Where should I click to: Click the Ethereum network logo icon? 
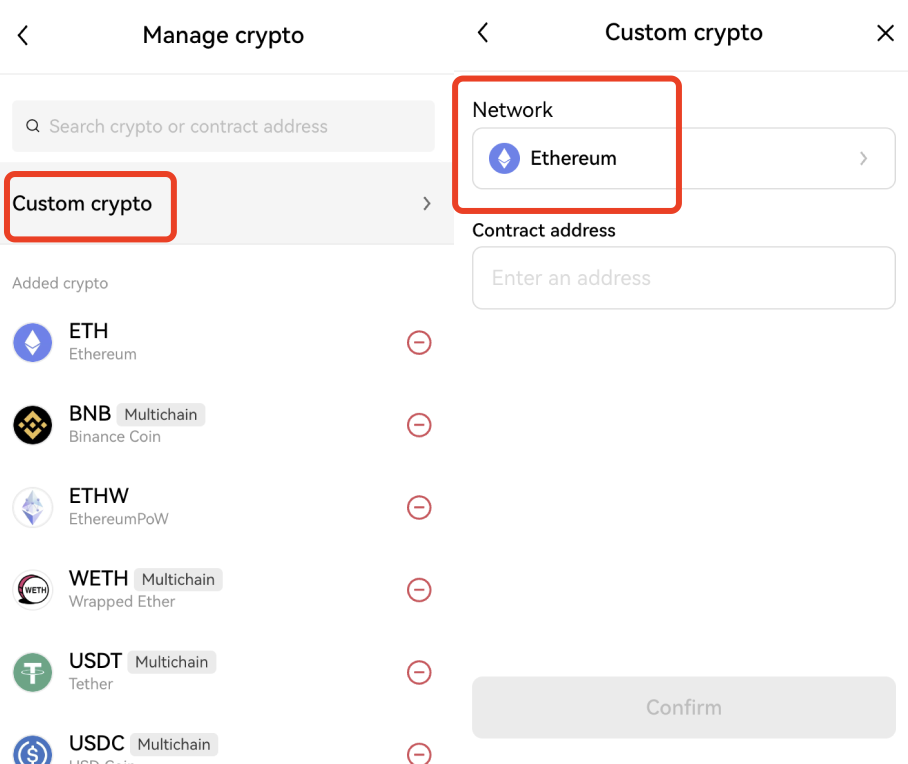click(x=504, y=158)
